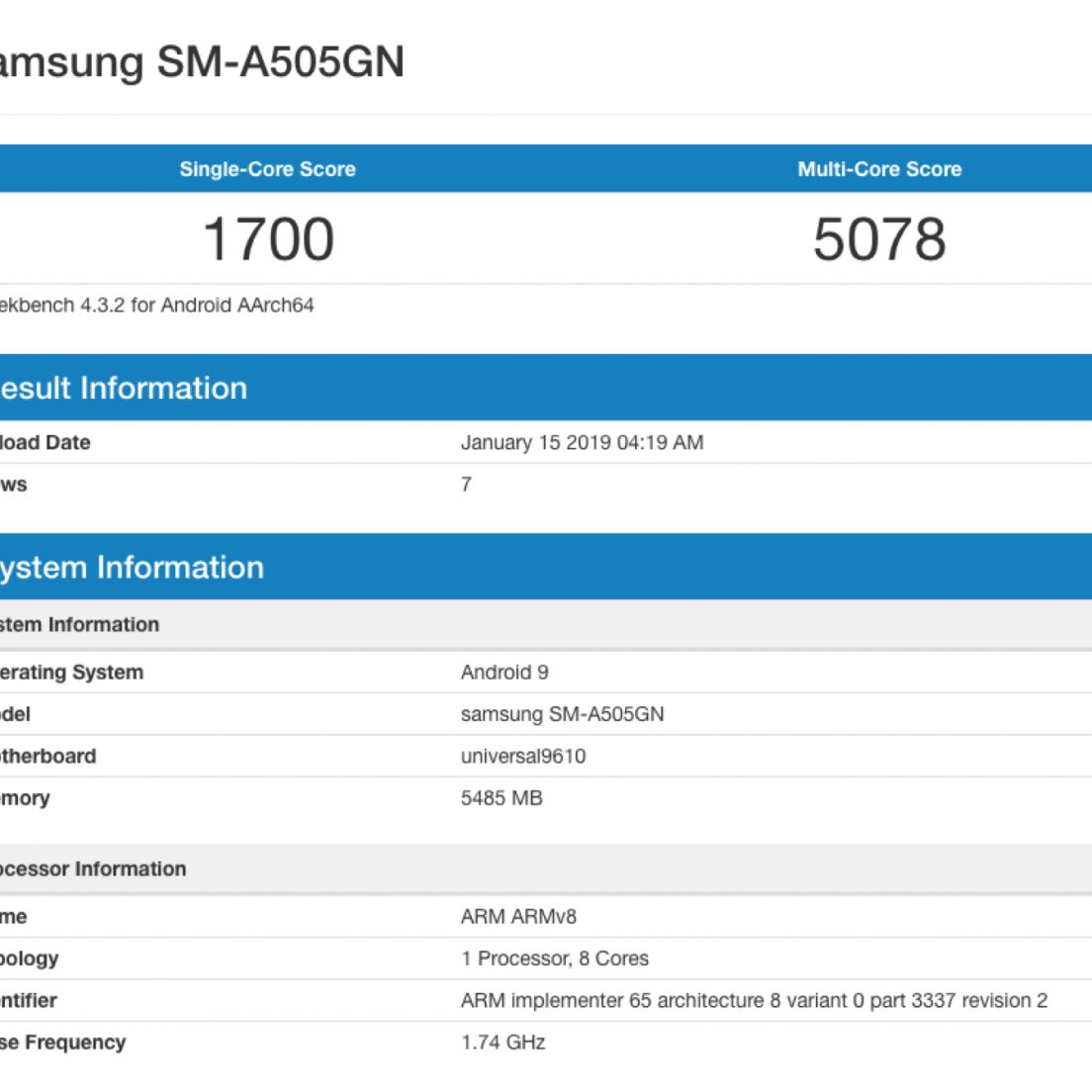Select the Operating System row label
1092x1092 pixels.
pyautogui.click(x=71, y=673)
